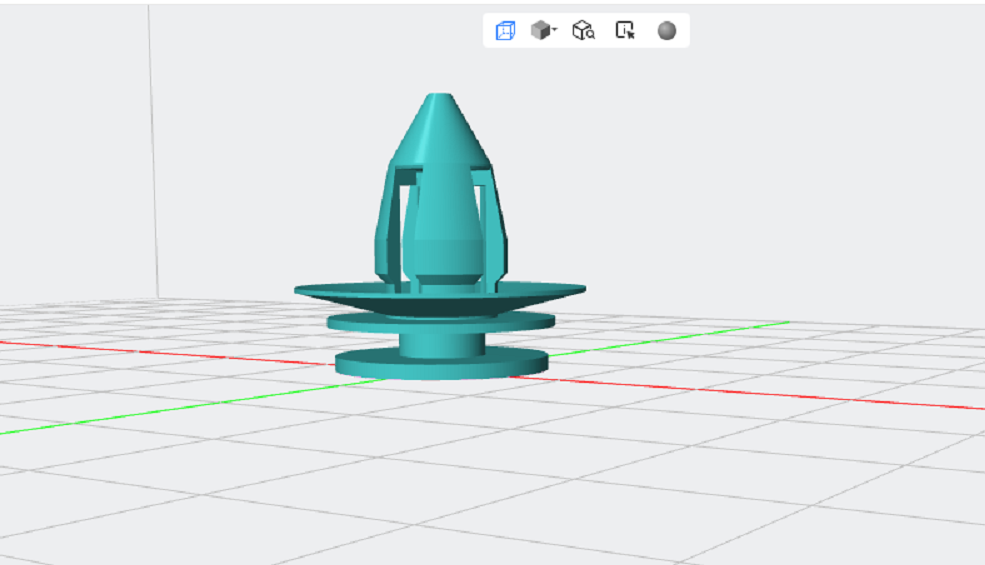Click the gray sphere rendering icon
This screenshot has width=985, height=565.
[x=667, y=30]
